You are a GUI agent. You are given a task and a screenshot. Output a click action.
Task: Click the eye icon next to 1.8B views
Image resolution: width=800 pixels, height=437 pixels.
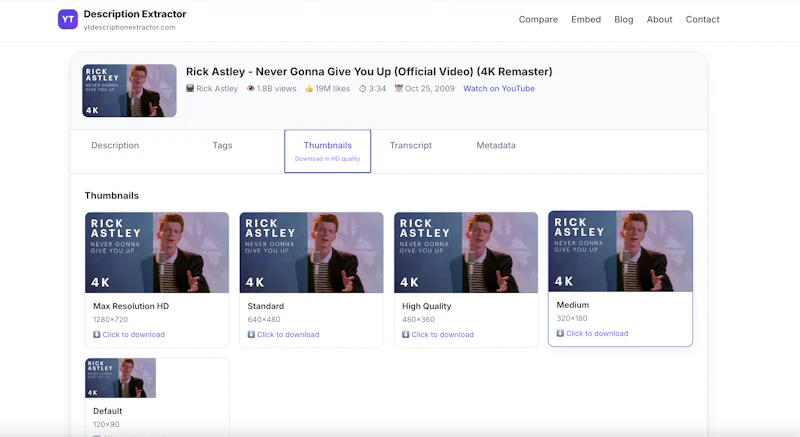pos(251,88)
